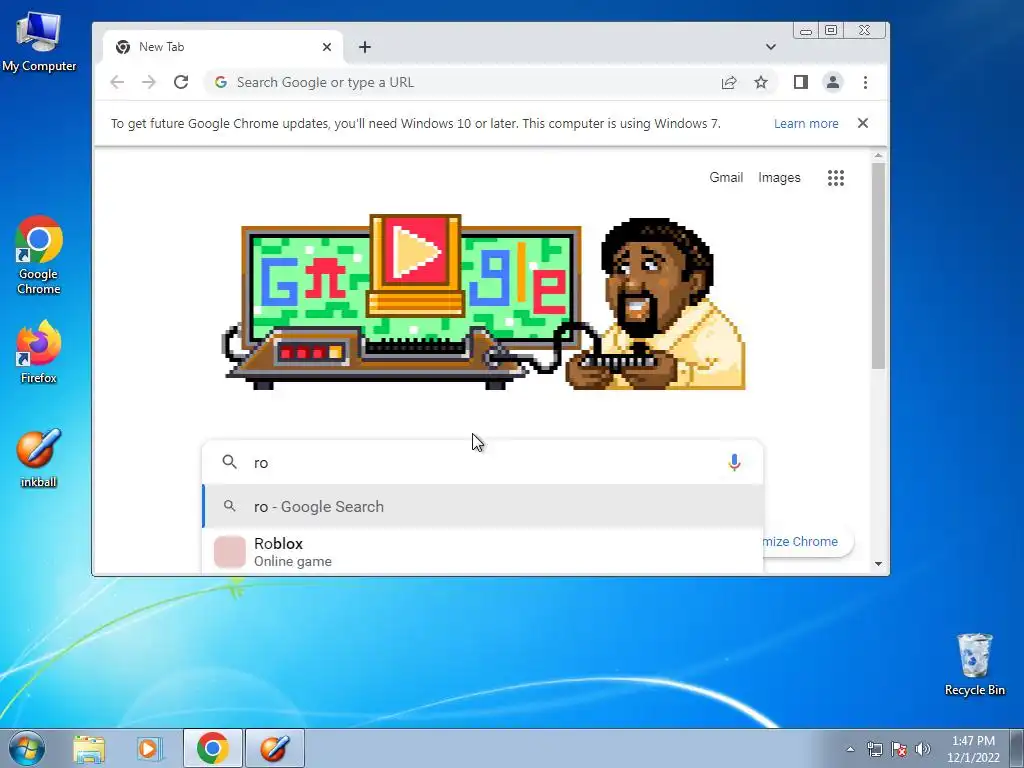
Task: Click the magnifier icon in search box
Action: point(229,462)
